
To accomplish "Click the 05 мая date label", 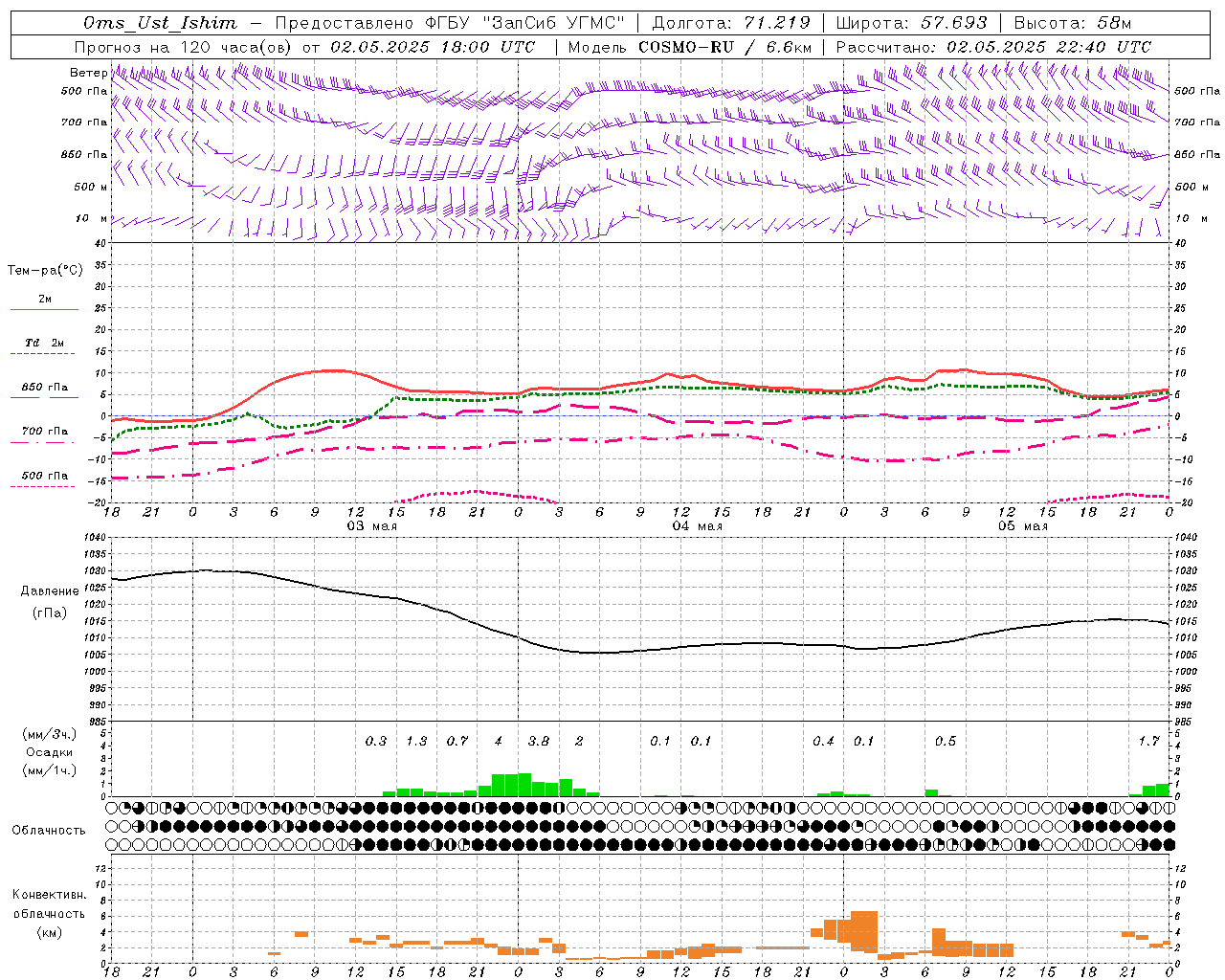I will pyautogui.click(x=1022, y=526).
